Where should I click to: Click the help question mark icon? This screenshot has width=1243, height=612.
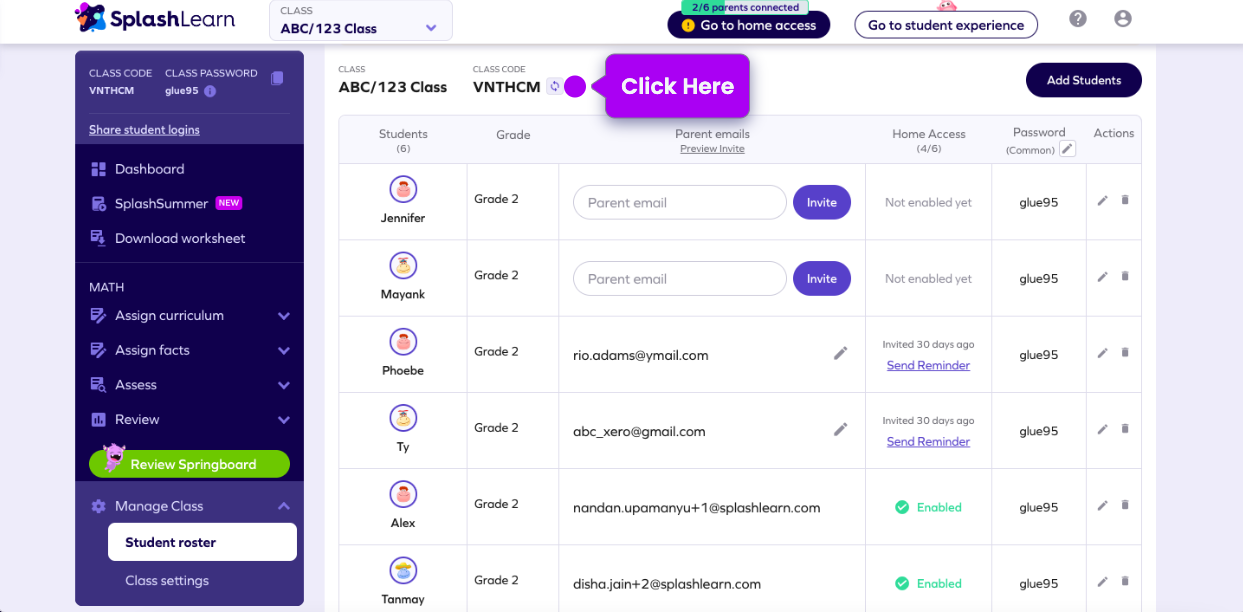pyautogui.click(x=1078, y=19)
